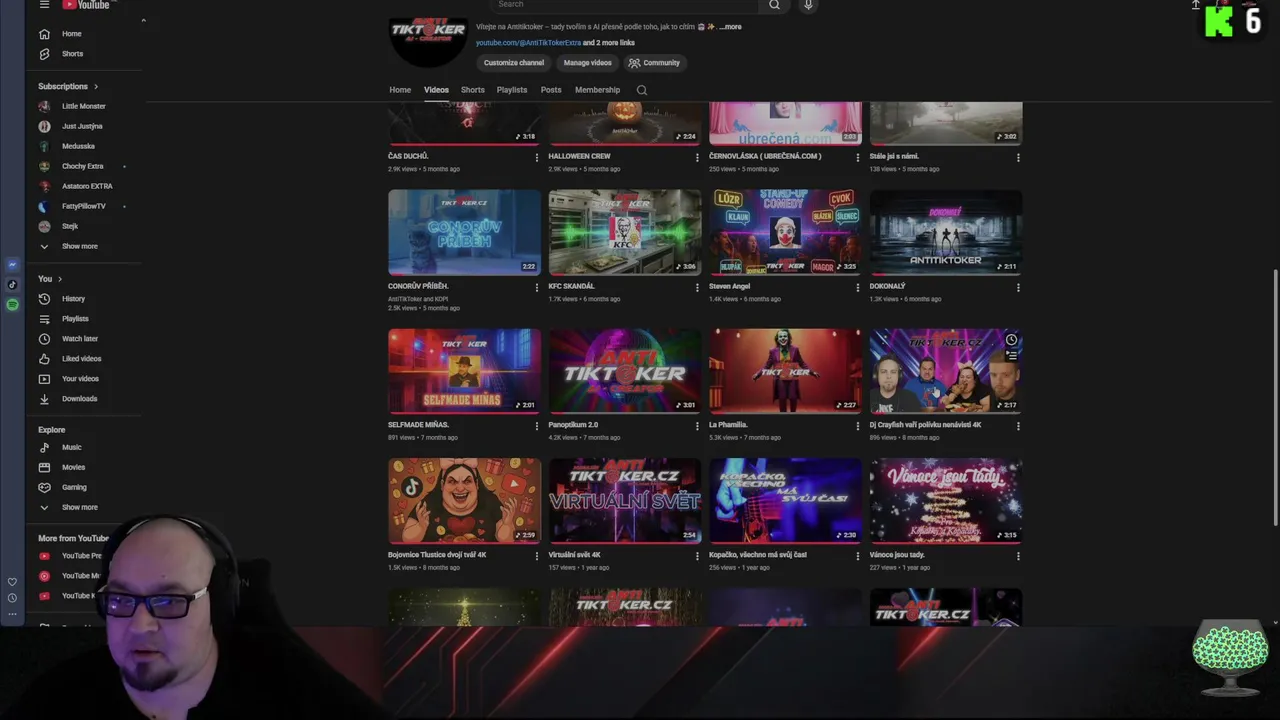Switch to the channel Home tab

[400, 90]
